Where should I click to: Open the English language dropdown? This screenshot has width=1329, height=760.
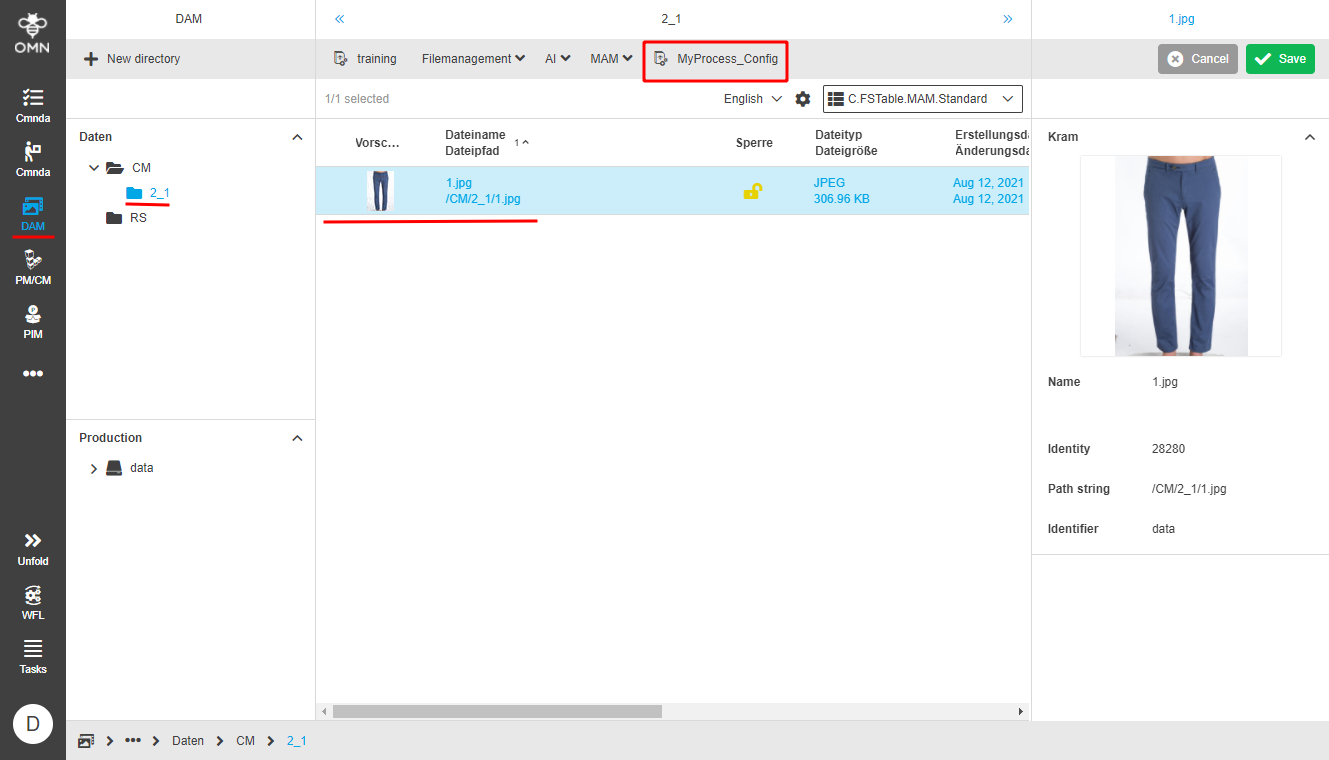(753, 99)
